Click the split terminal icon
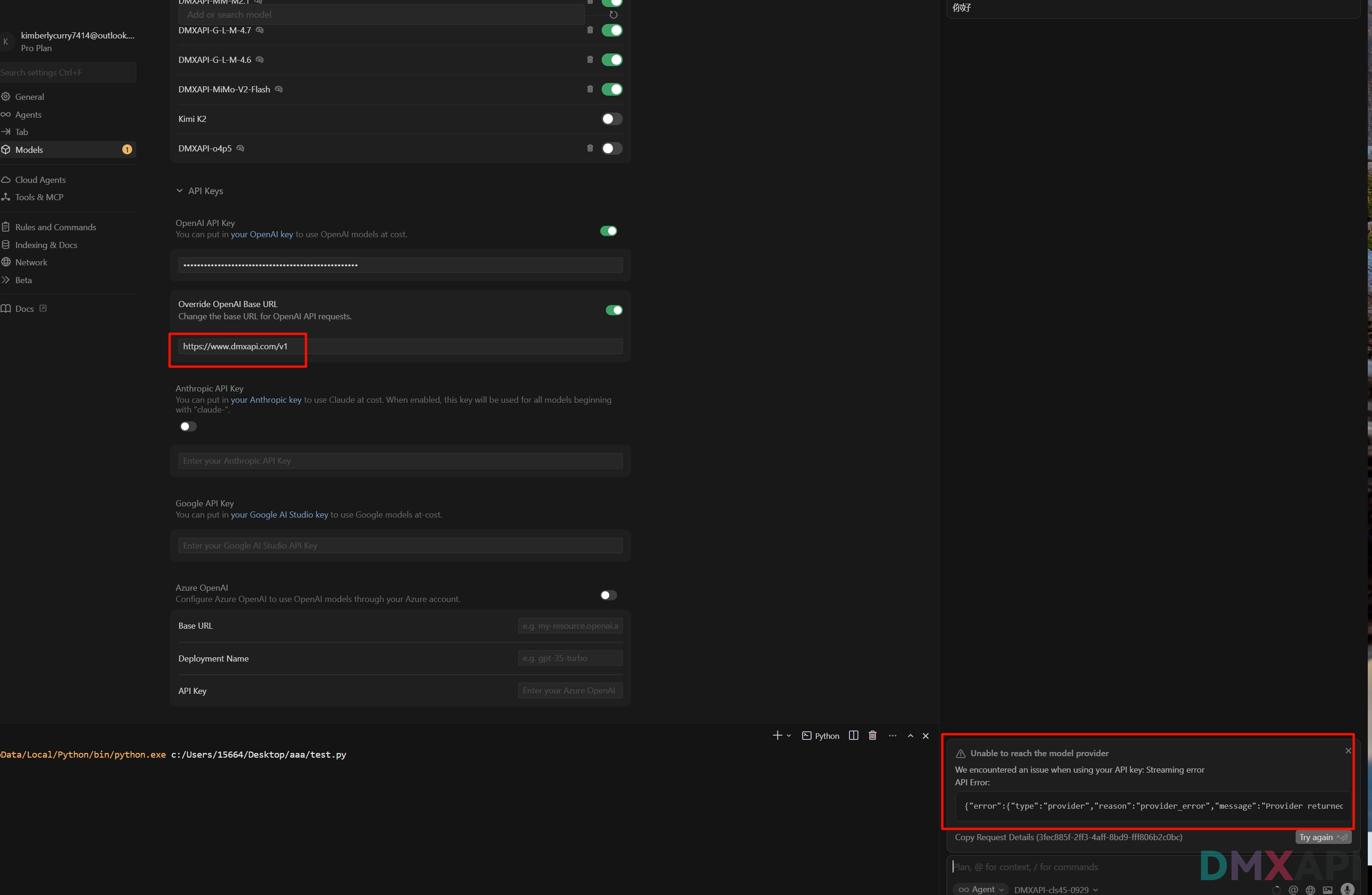The image size is (1372, 895). 854,735
